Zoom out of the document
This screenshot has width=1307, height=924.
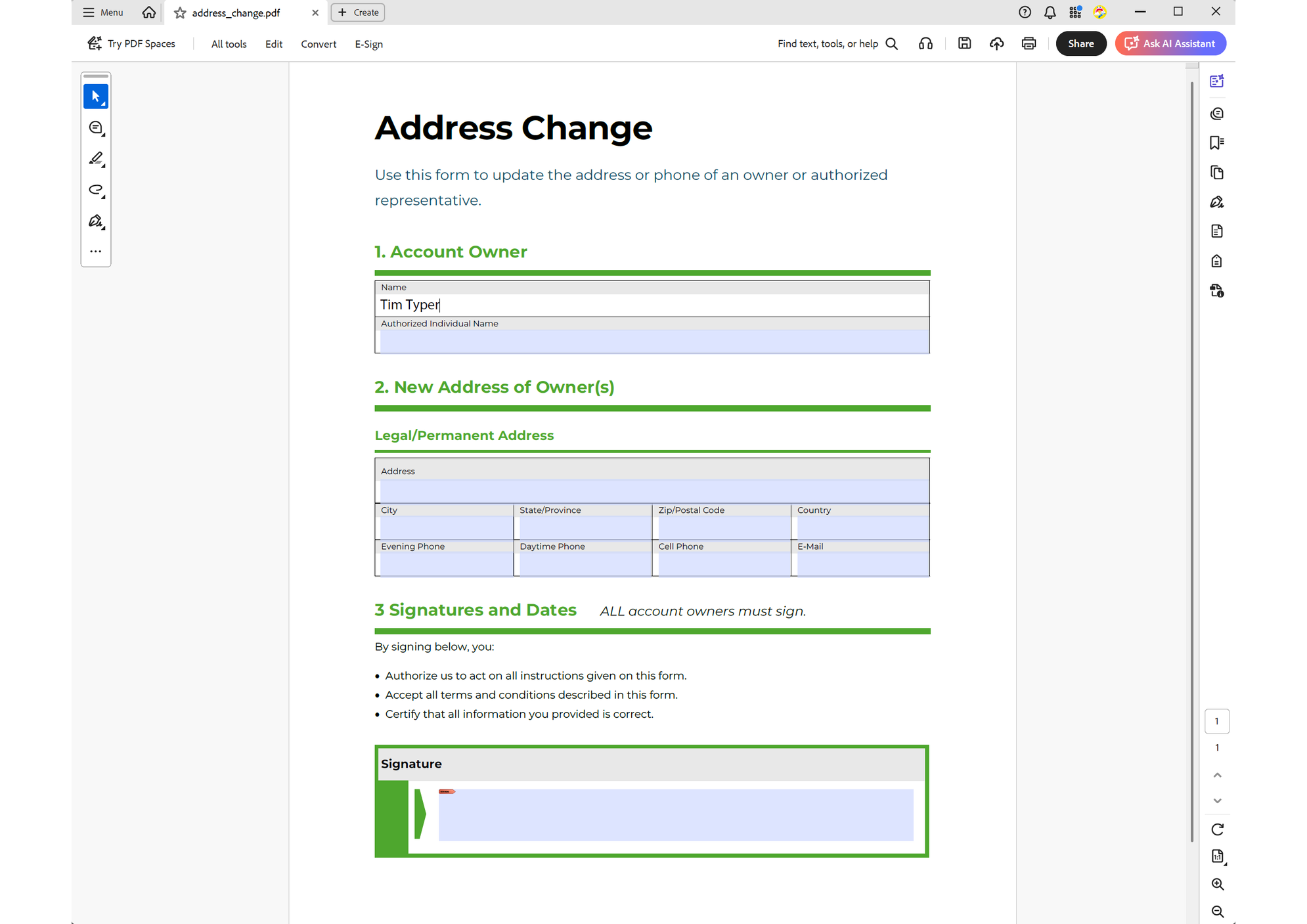point(1218,912)
